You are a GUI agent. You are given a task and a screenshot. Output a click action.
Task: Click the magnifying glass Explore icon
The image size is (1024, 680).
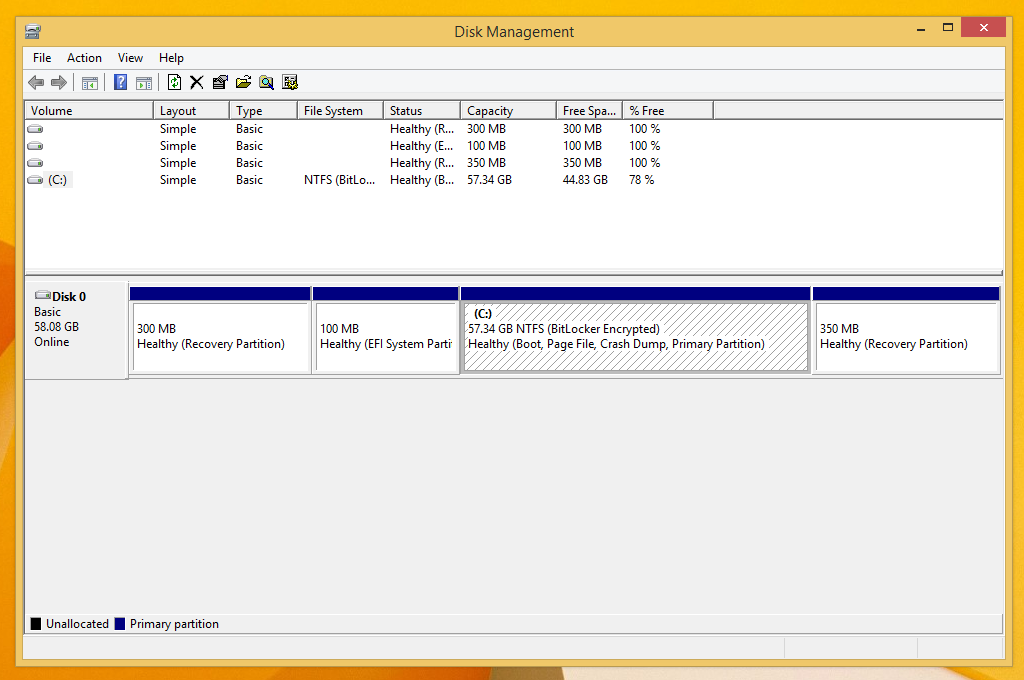point(266,82)
